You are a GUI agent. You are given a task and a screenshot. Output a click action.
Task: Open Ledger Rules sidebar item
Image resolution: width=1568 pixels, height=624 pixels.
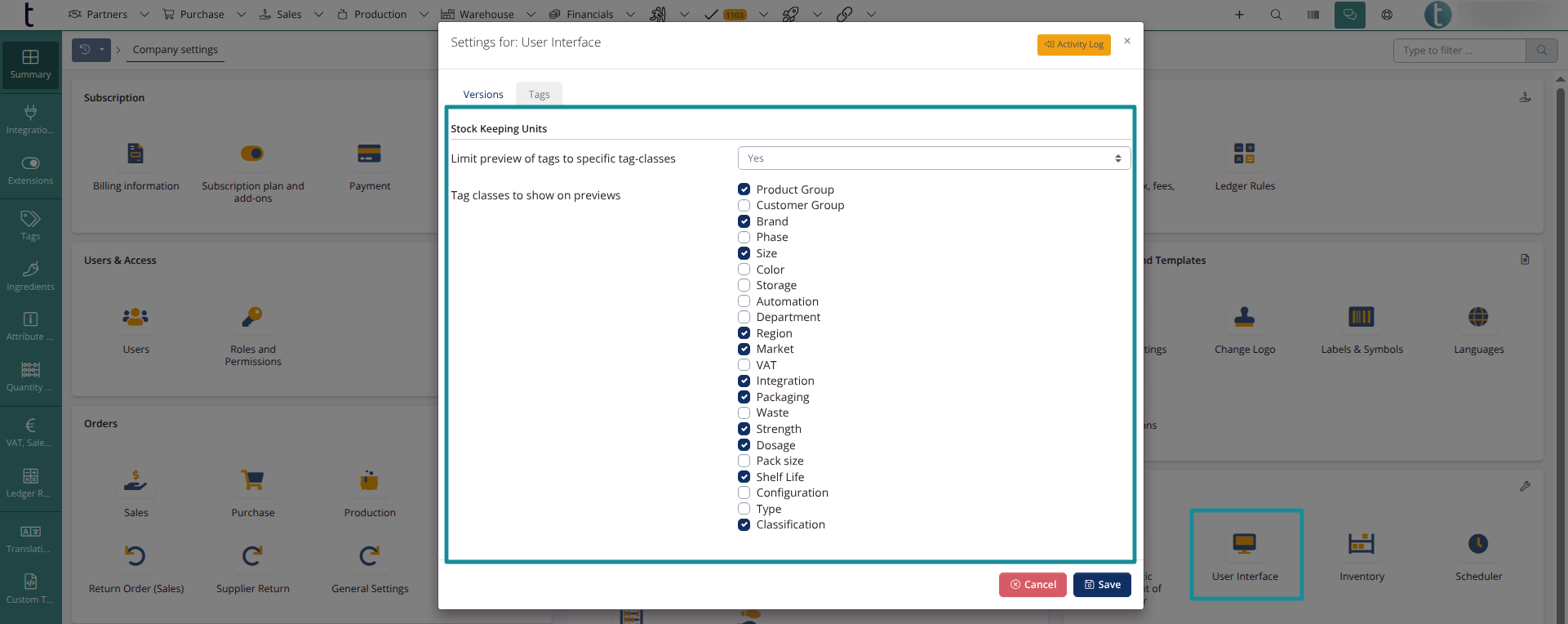pos(30,483)
